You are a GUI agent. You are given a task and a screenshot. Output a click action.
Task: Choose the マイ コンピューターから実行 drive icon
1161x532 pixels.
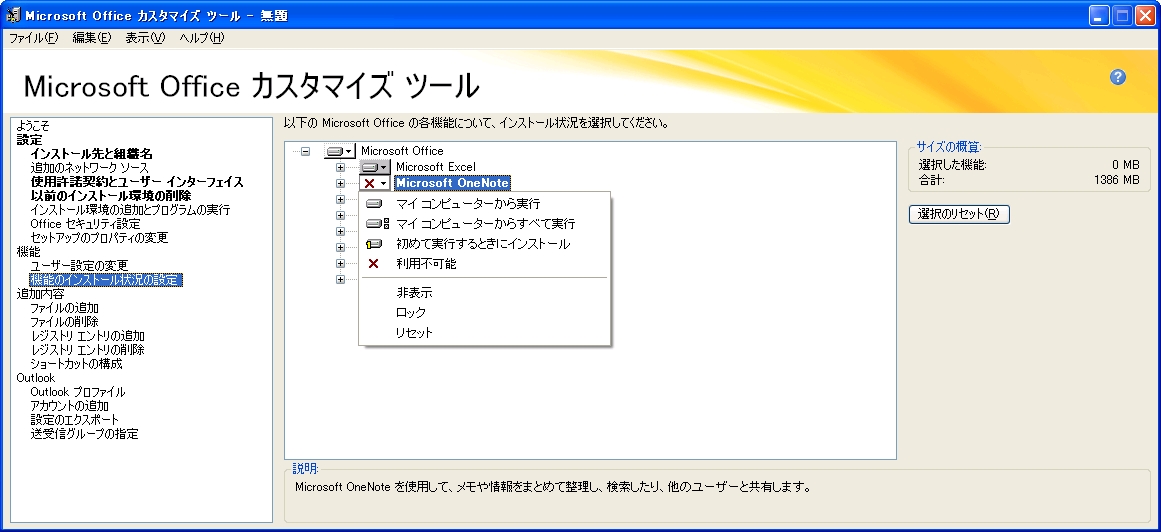[375, 204]
